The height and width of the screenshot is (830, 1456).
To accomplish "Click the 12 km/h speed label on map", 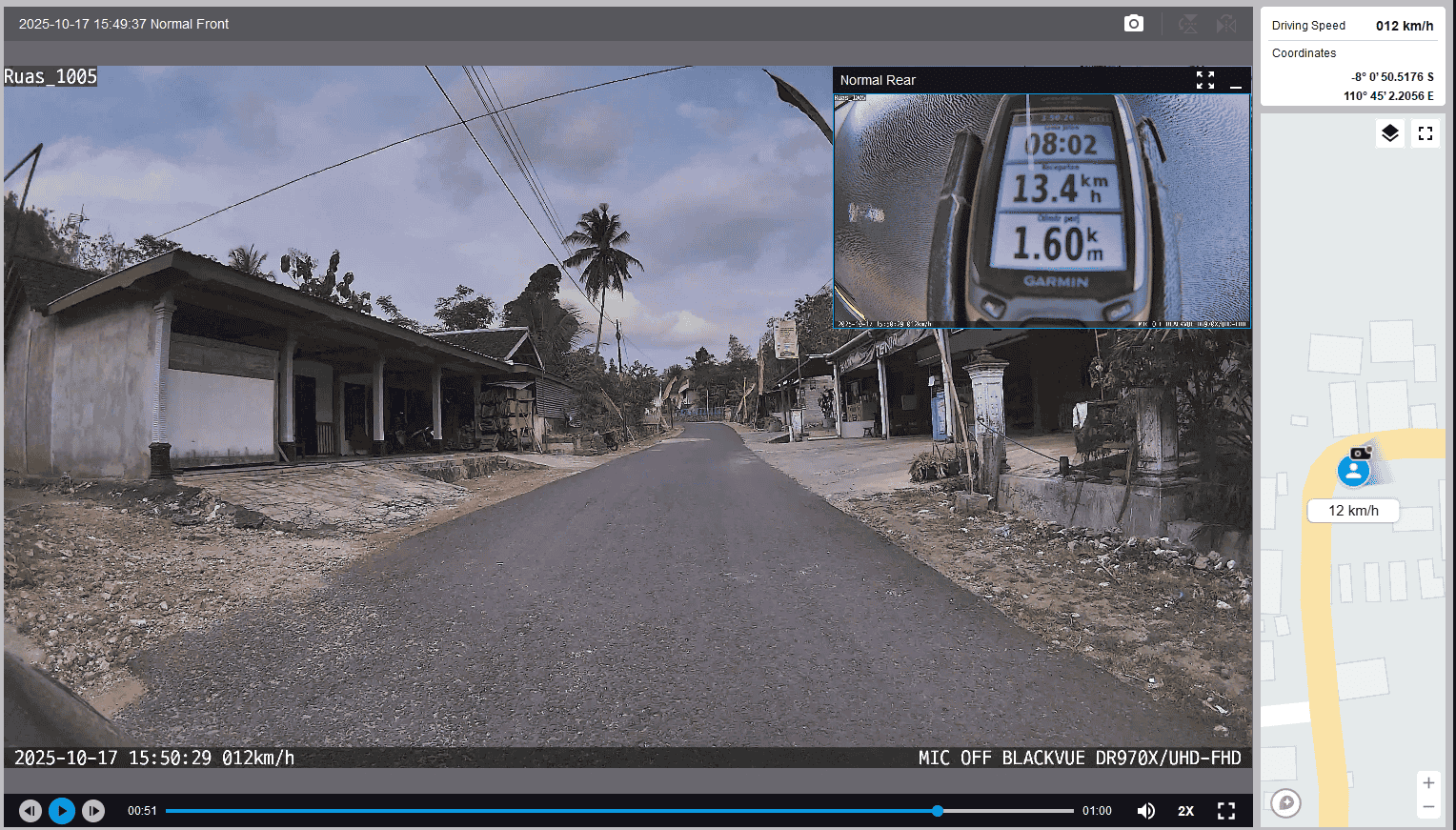I will tap(1353, 511).
